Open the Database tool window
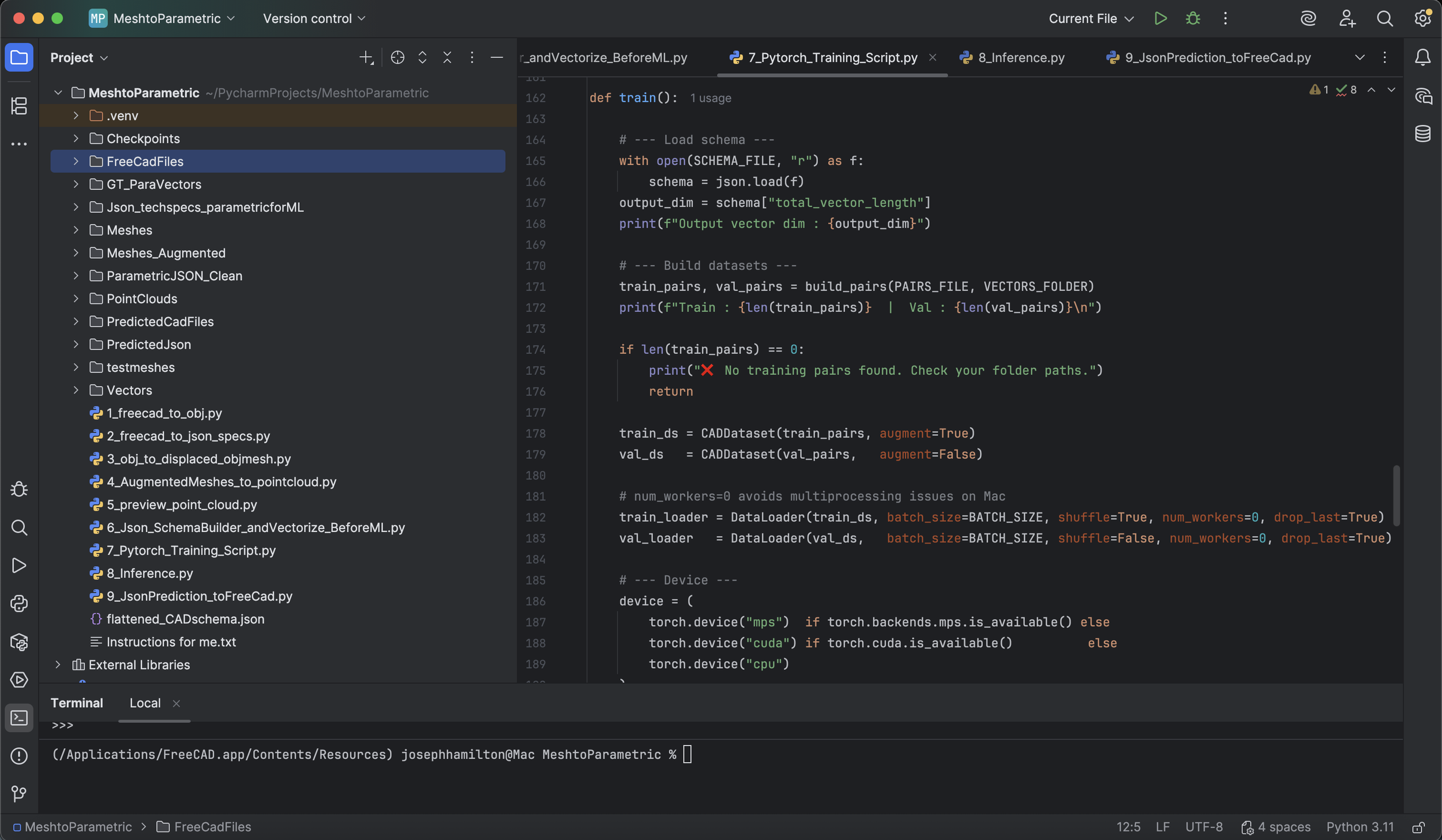 click(x=1422, y=134)
